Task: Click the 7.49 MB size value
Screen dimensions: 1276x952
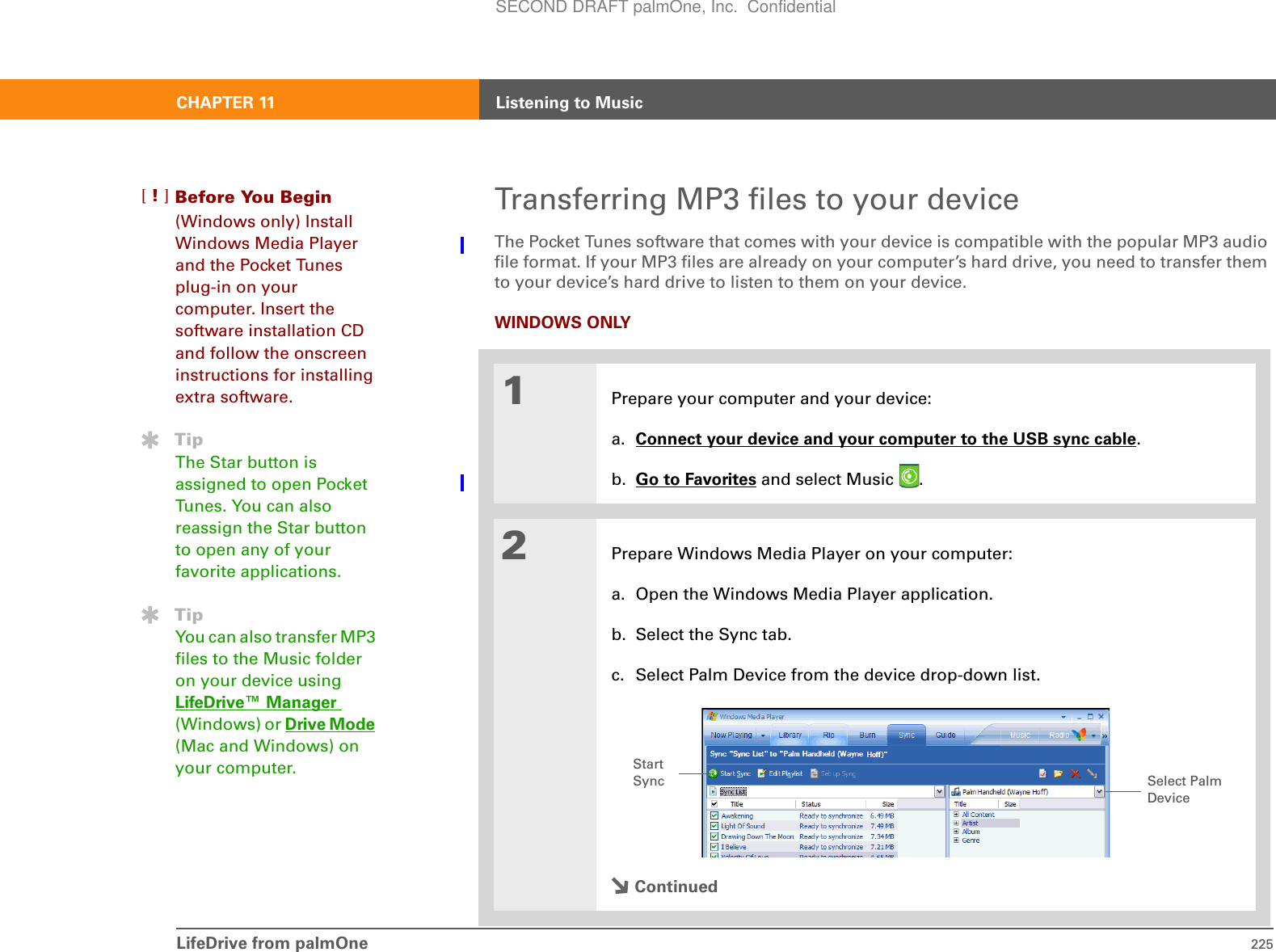Action: click(882, 826)
